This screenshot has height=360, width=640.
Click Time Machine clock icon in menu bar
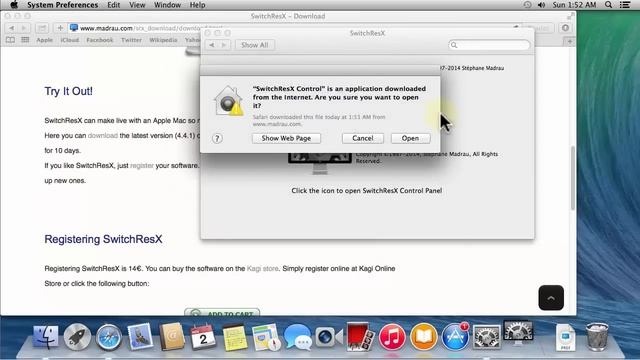click(x=527, y=5)
